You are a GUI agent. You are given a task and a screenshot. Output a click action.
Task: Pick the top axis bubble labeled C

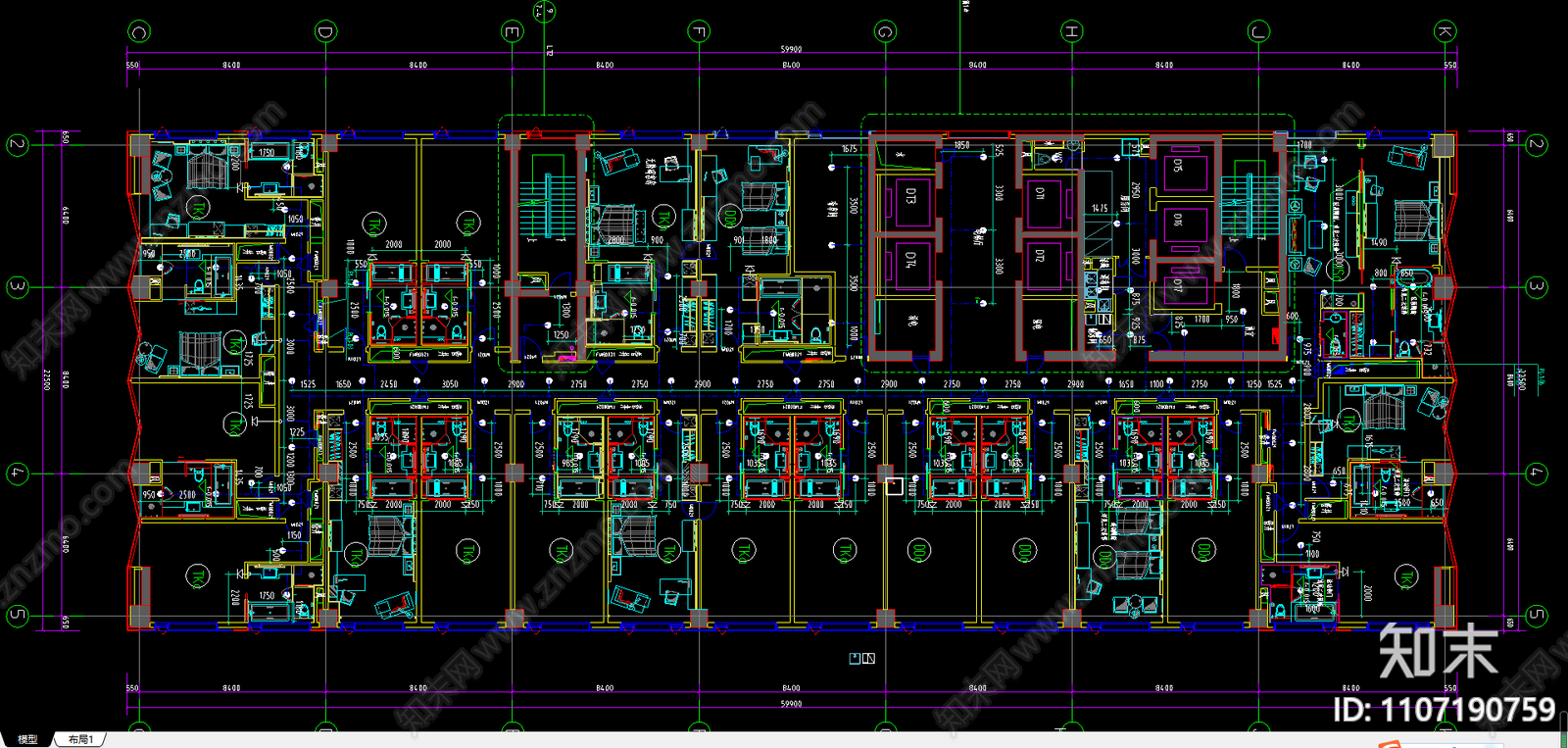click(x=139, y=32)
